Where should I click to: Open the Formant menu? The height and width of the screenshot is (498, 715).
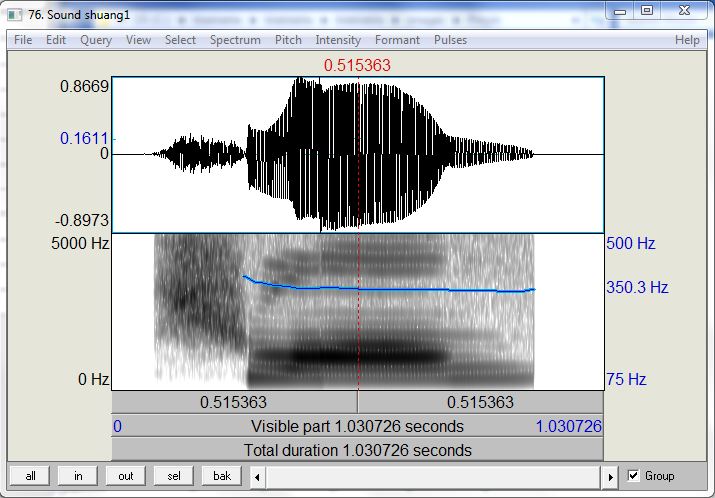(x=397, y=40)
